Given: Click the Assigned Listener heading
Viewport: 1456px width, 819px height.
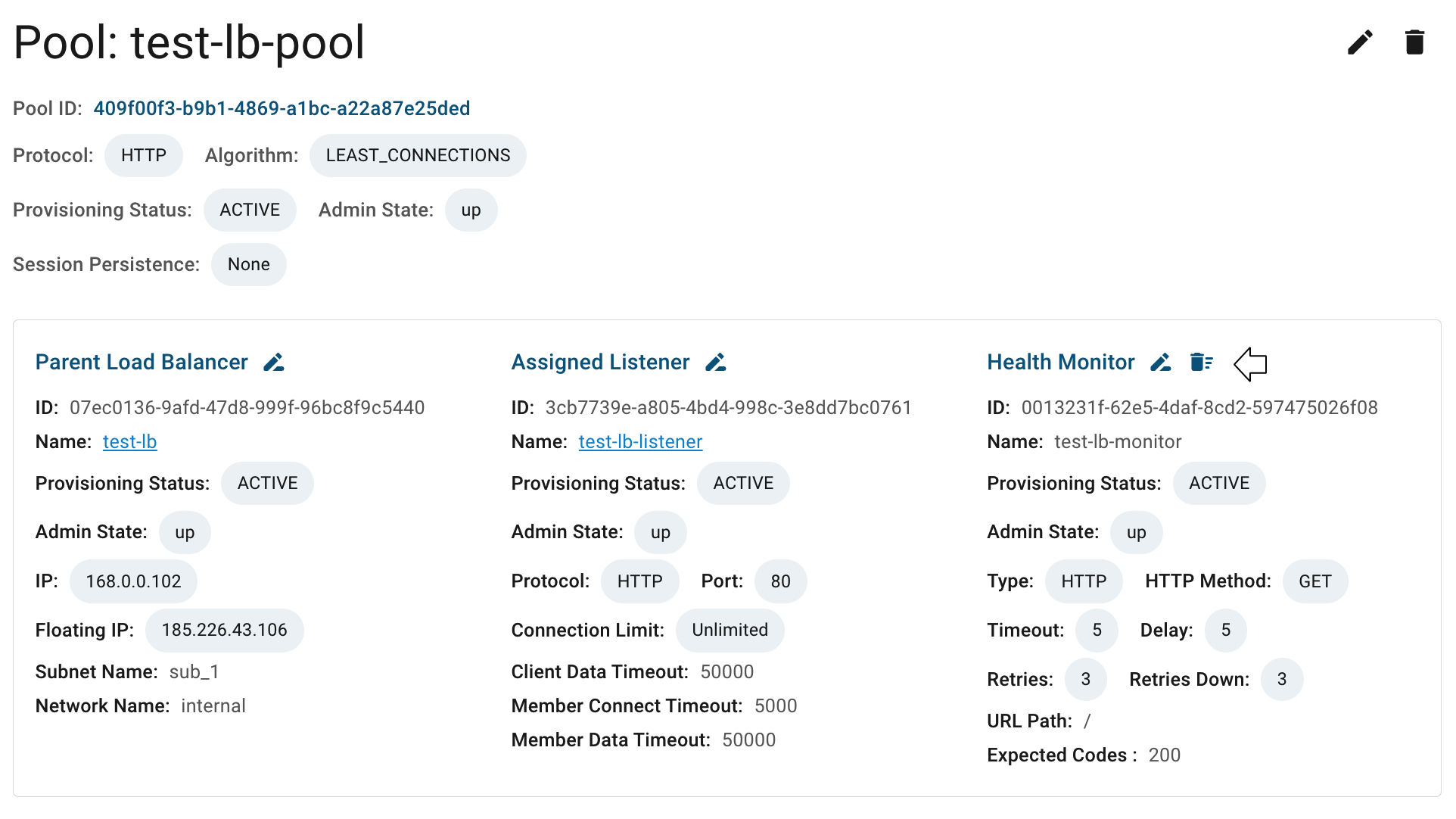Looking at the screenshot, I should (x=601, y=363).
